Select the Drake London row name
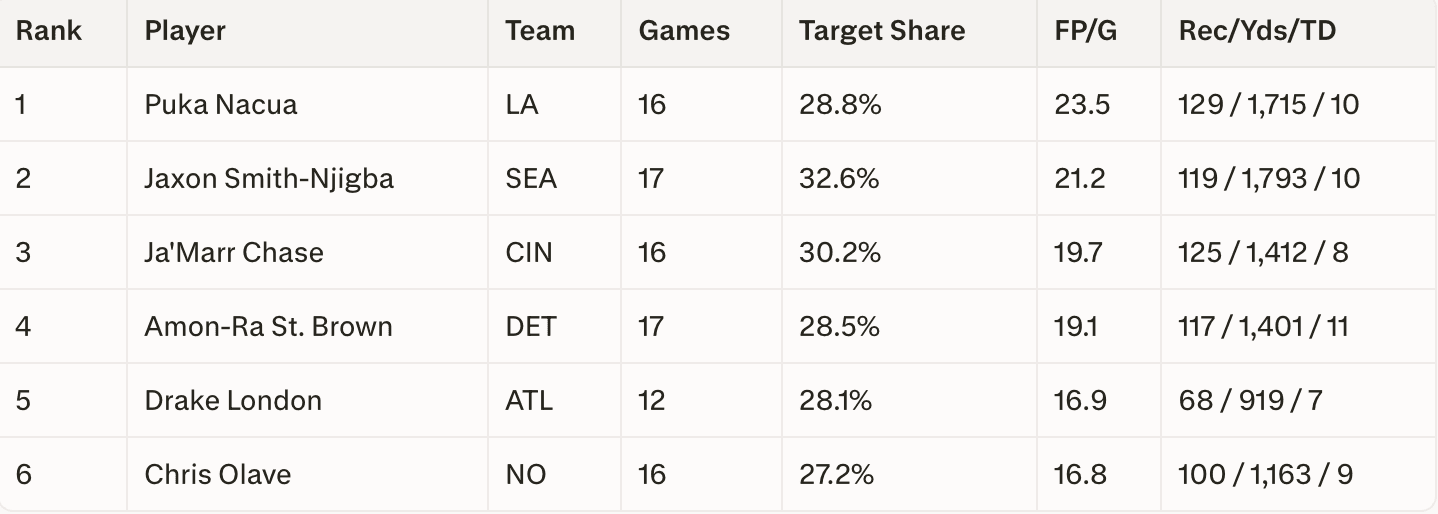Viewport: 1438px width, 514px height. pyautogui.click(x=233, y=400)
